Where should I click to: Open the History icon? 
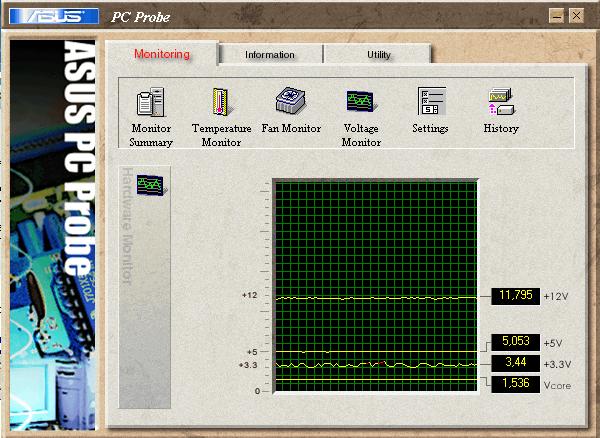point(502,102)
